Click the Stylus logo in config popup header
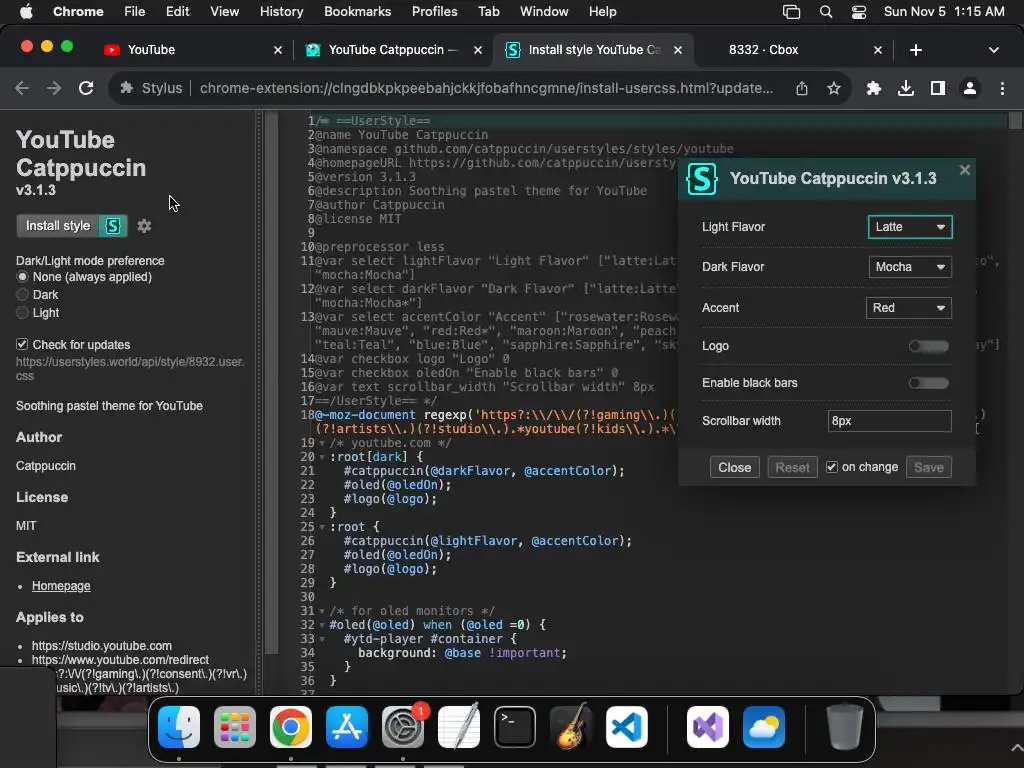Image resolution: width=1024 pixels, height=768 pixels. pos(702,178)
